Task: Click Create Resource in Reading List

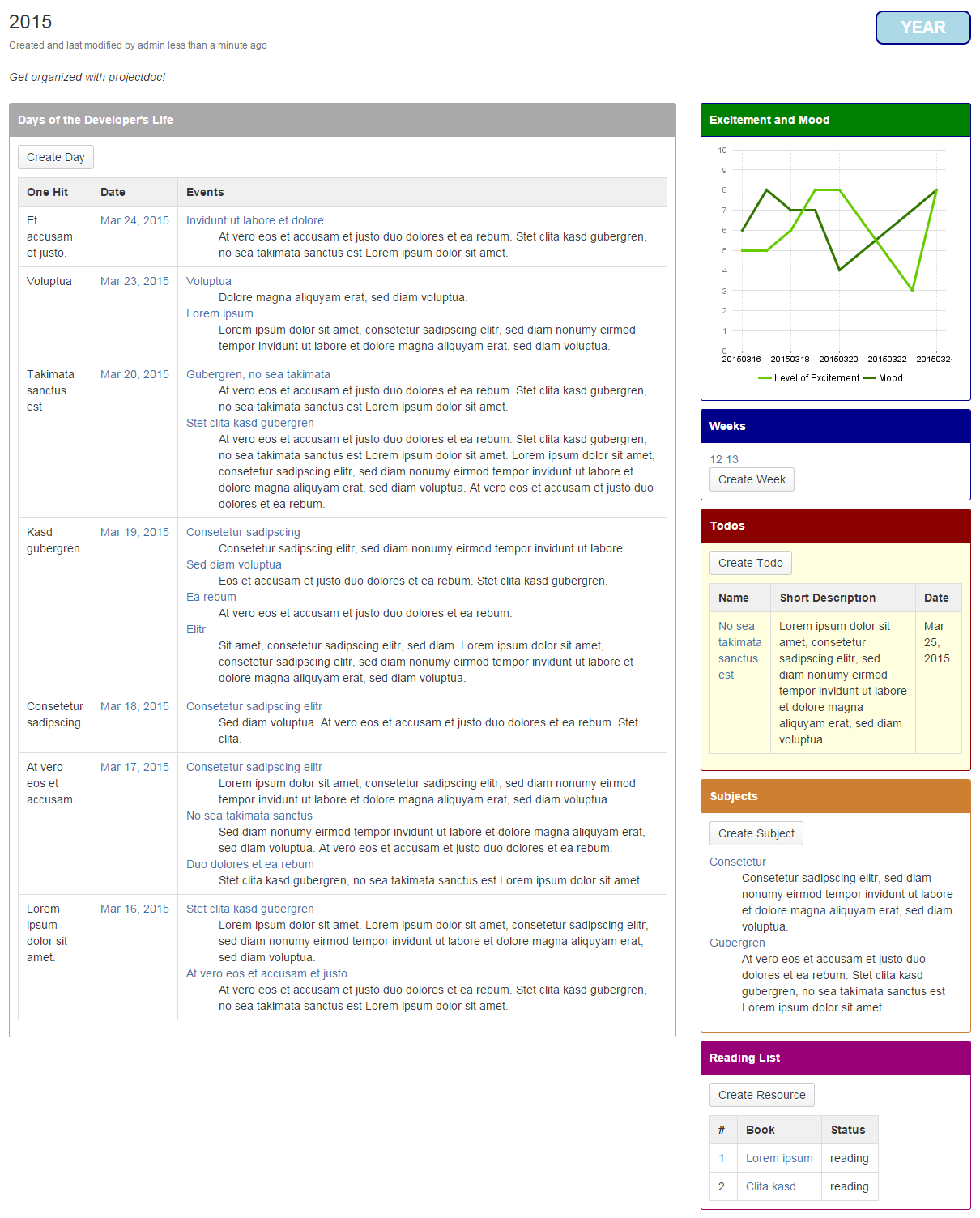Action: click(x=761, y=1095)
